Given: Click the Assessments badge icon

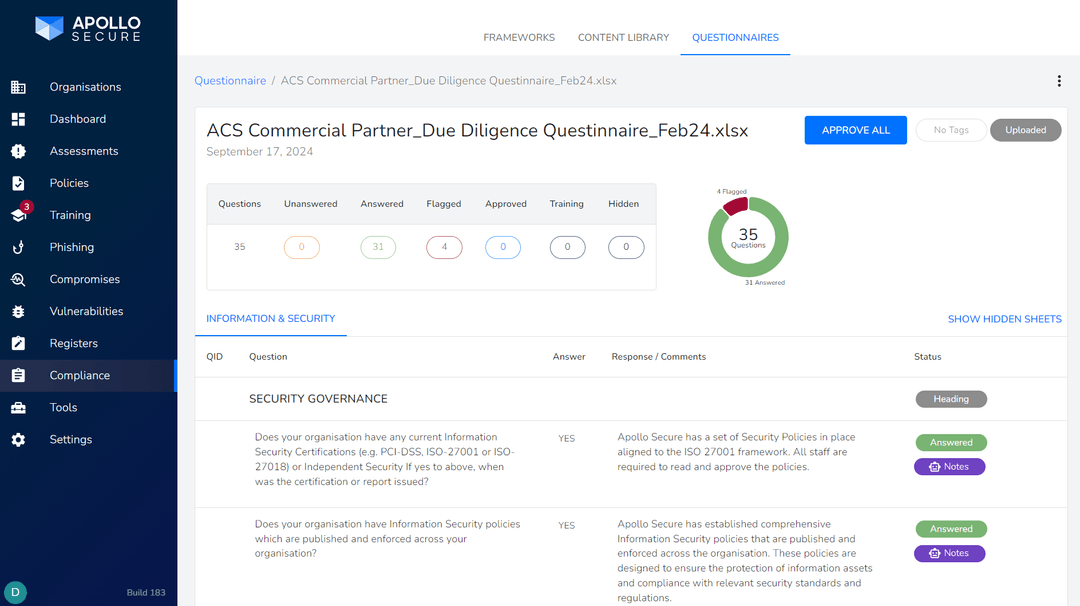Looking at the screenshot, I should click(19, 151).
